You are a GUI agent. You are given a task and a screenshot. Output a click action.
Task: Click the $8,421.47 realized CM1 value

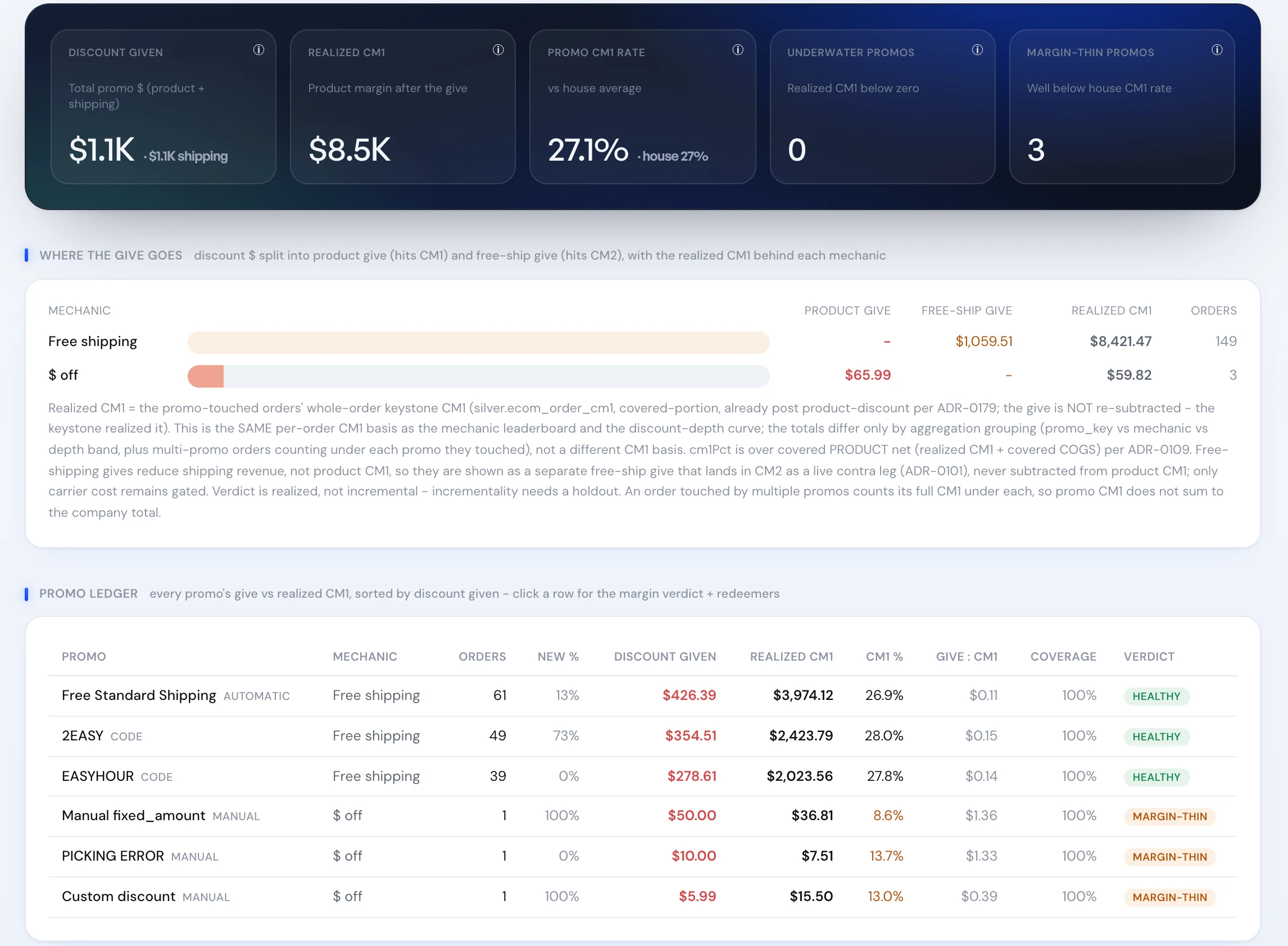coord(1120,342)
